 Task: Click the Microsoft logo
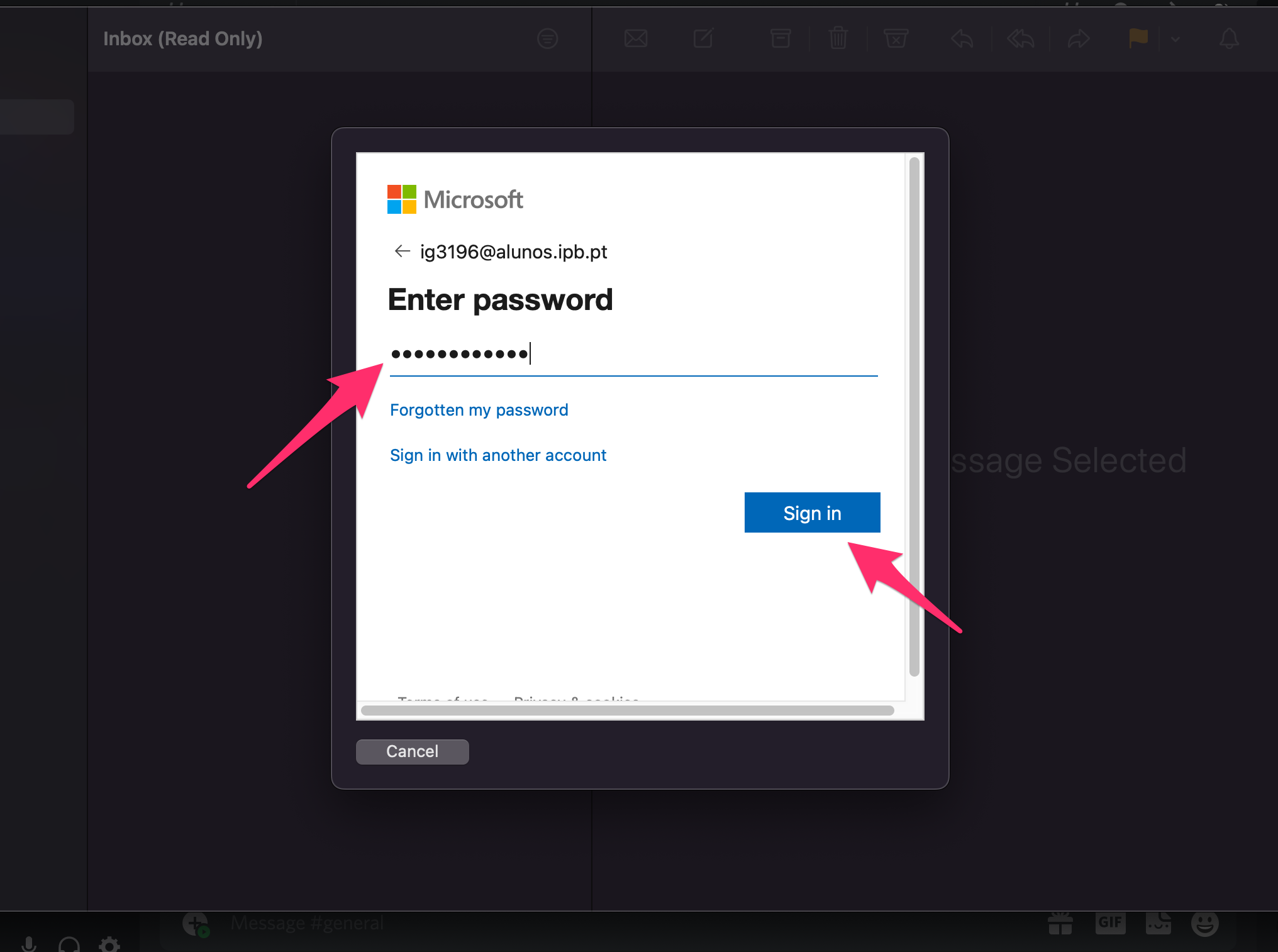[x=455, y=199]
